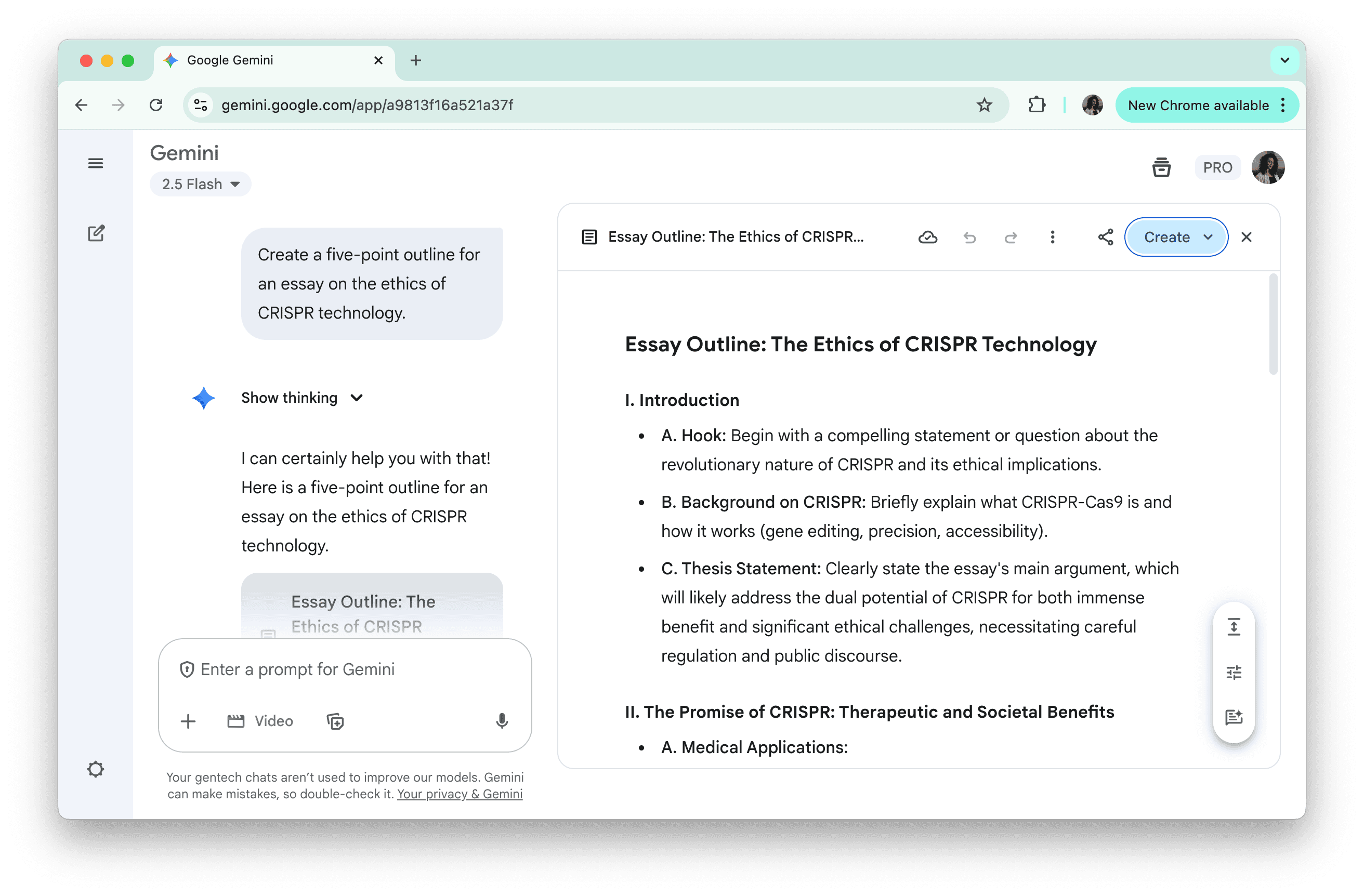This screenshot has width=1364, height=896.
Task: Open Your privacy & Gemini link
Action: (x=460, y=794)
